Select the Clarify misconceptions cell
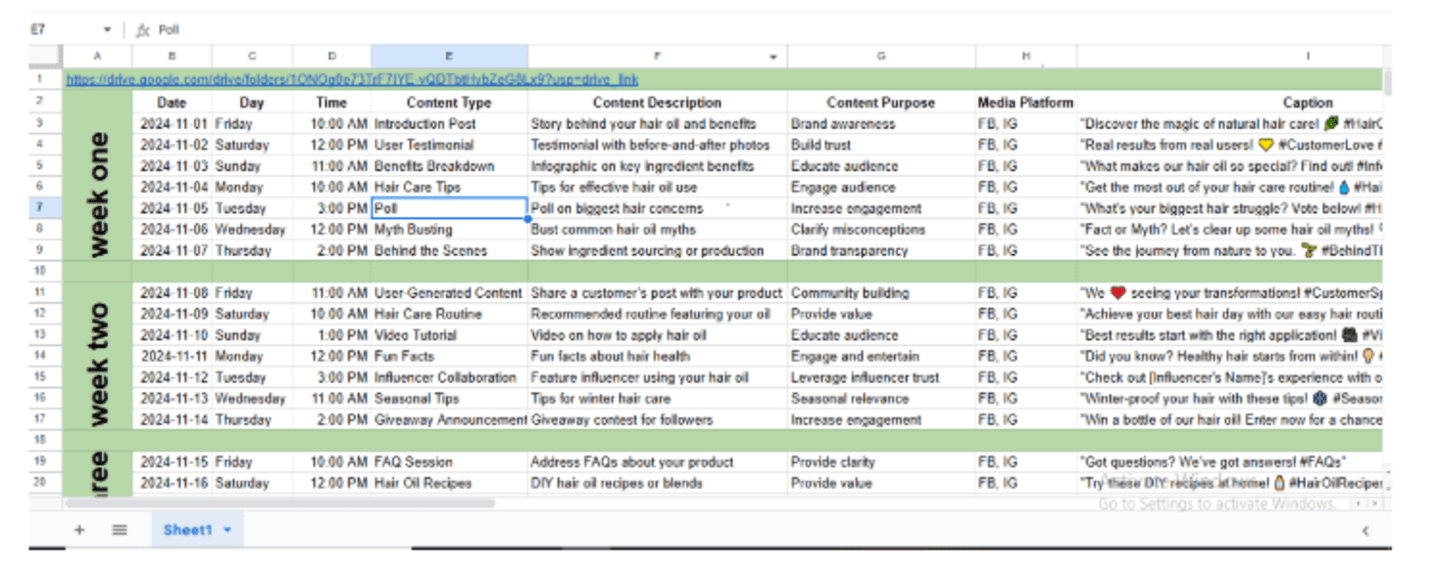This screenshot has width=1440, height=577. coord(881,229)
